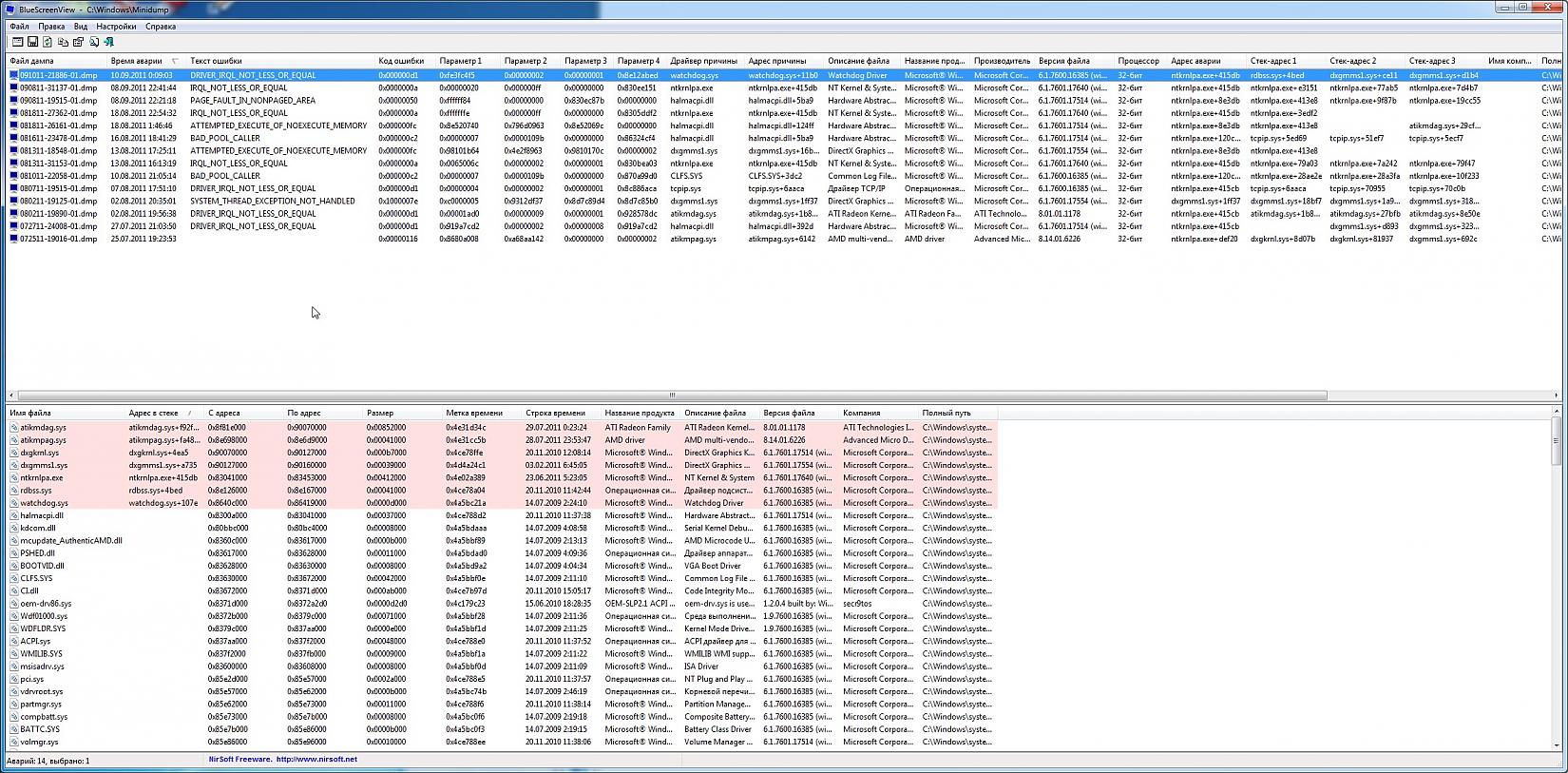Click the Copy Selected Items toolbar icon
The width and height of the screenshot is (1568, 773).
pyautogui.click(x=63, y=42)
